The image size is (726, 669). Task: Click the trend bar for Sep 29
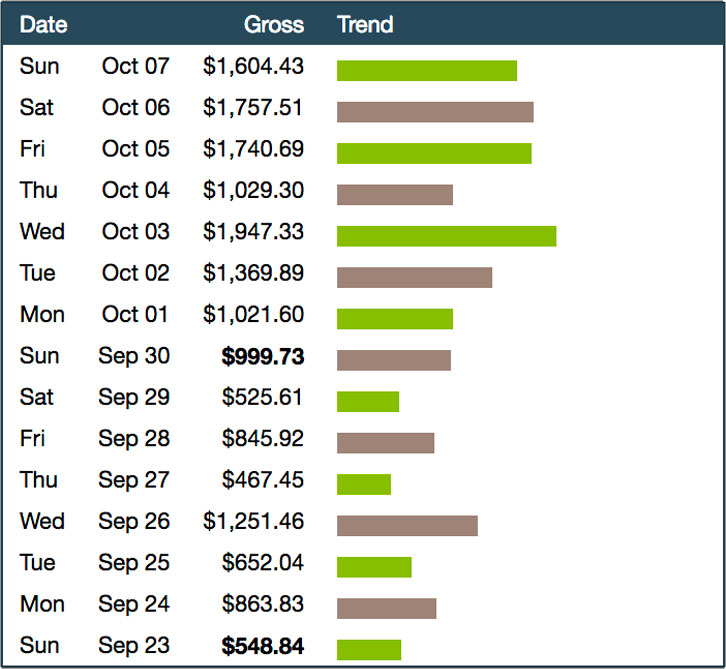click(368, 402)
